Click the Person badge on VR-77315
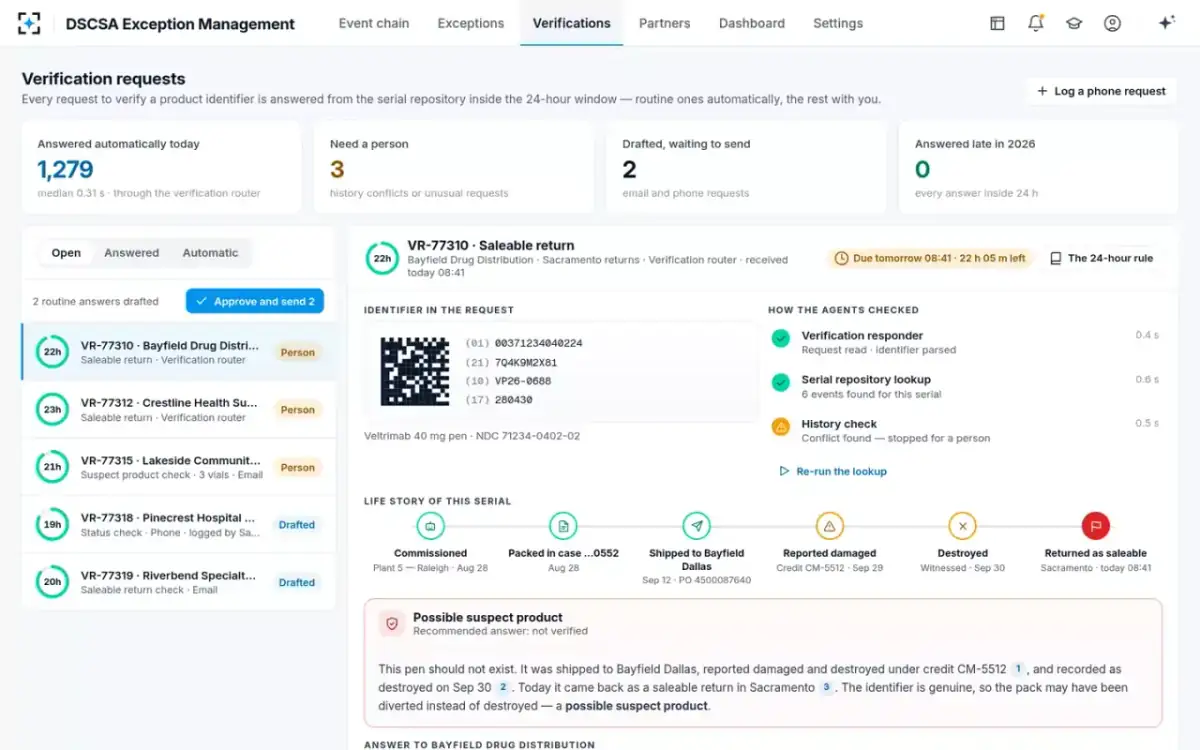Screen dimensions: 1200x750 pos(297,467)
